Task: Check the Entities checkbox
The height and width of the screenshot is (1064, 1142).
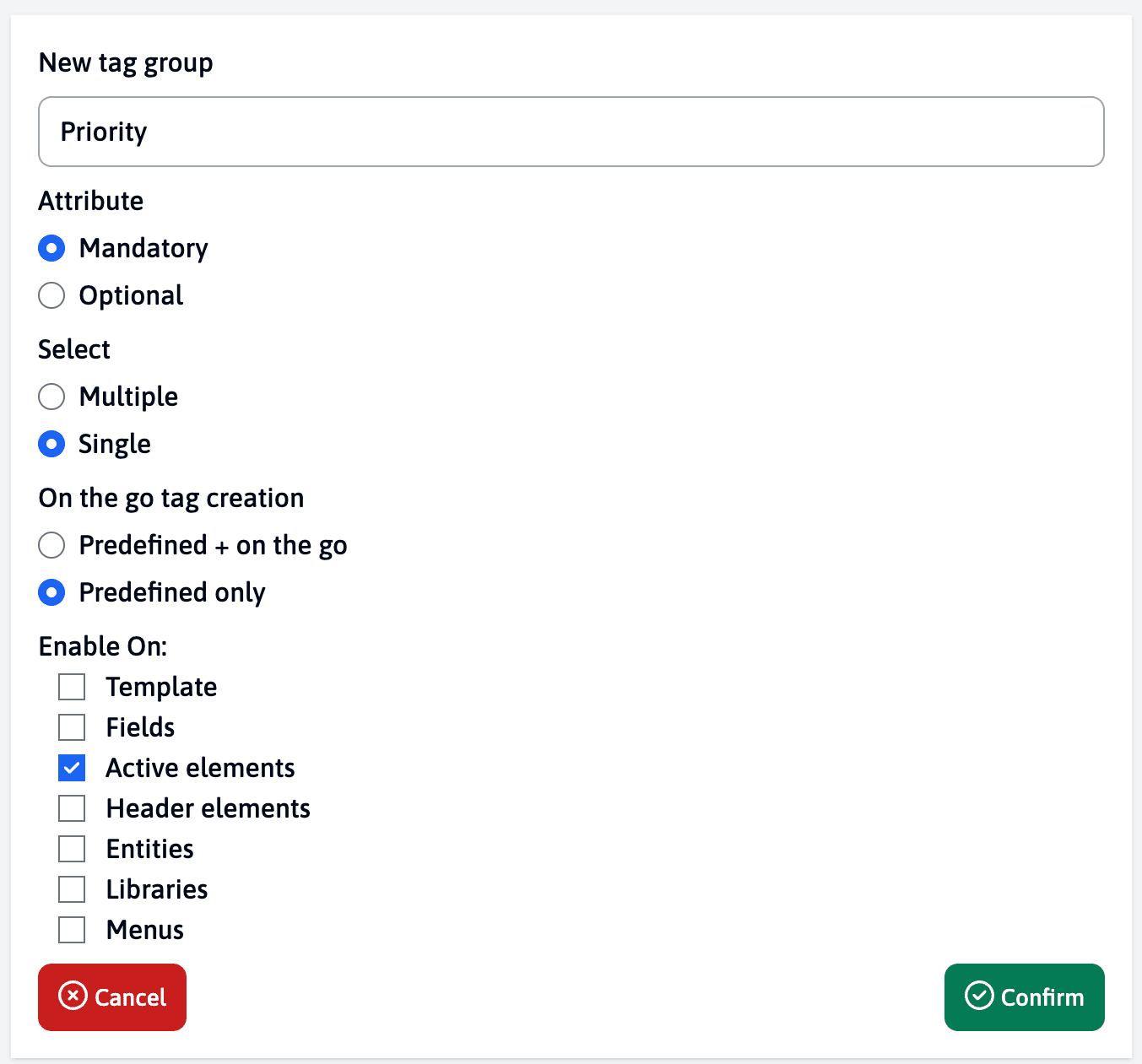Action: coord(72,848)
